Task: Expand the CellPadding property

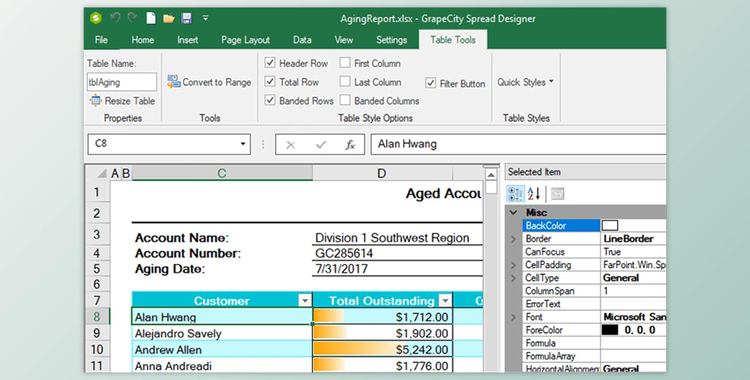Action: (x=514, y=265)
